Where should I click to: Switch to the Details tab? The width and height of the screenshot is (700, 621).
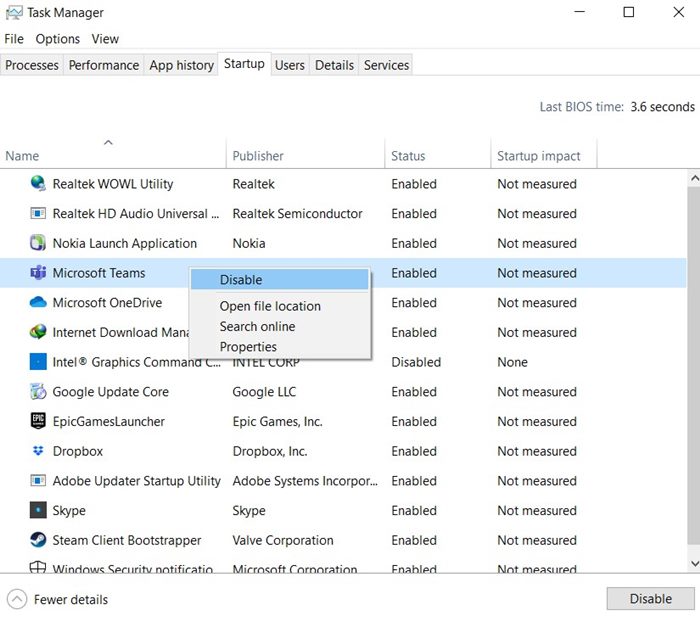click(x=334, y=65)
